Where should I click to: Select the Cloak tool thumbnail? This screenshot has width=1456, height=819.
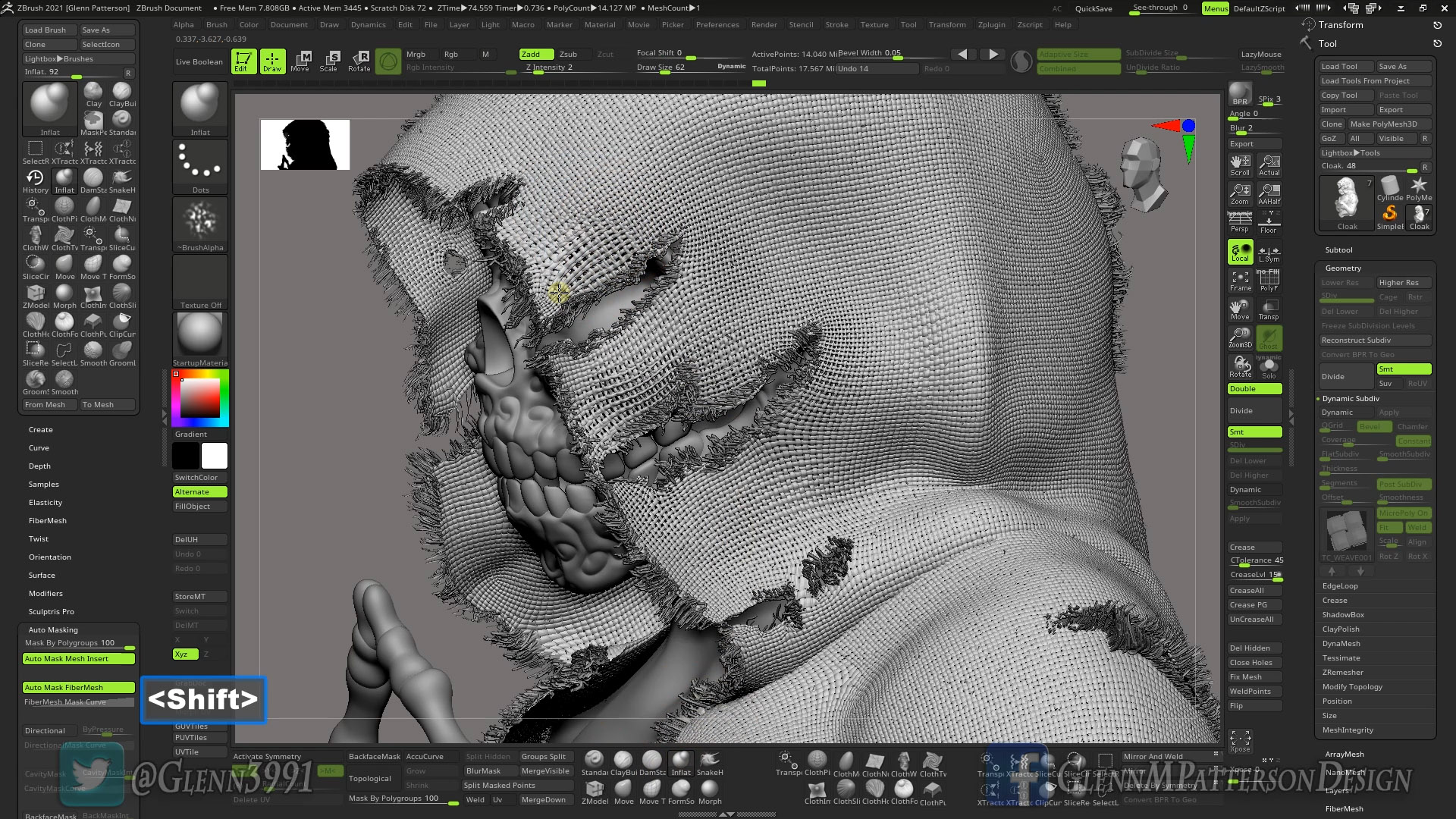point(1346,201)
